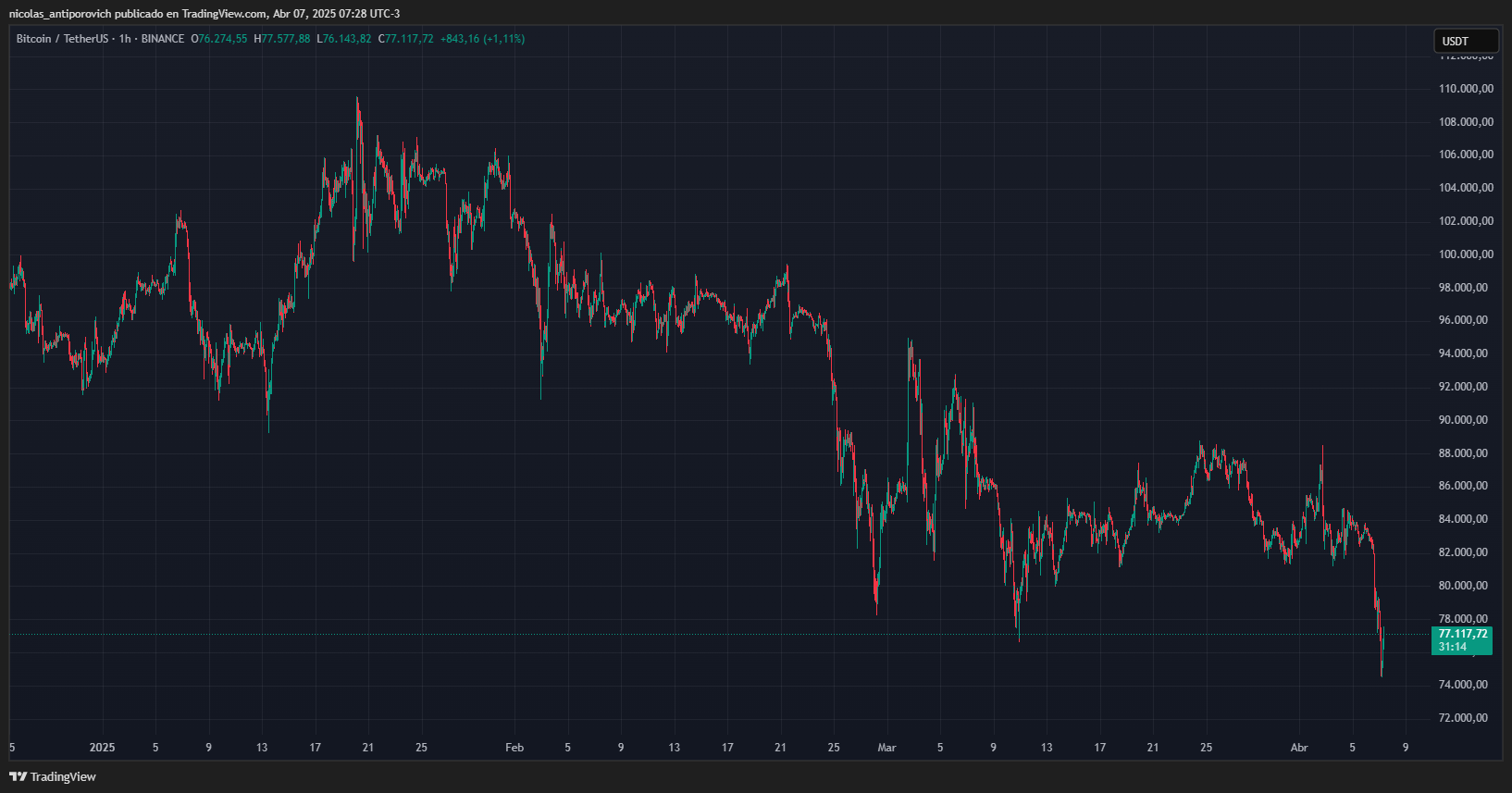Image resolution: width=1512 pixels, height=793 pixels.
Task: Click the 2025 label on time axis
Action: [102, 748]
